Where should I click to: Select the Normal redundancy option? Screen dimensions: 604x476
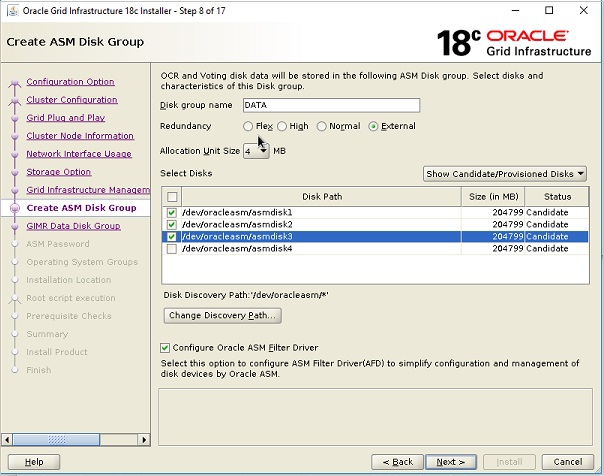[x=321, y=126]
